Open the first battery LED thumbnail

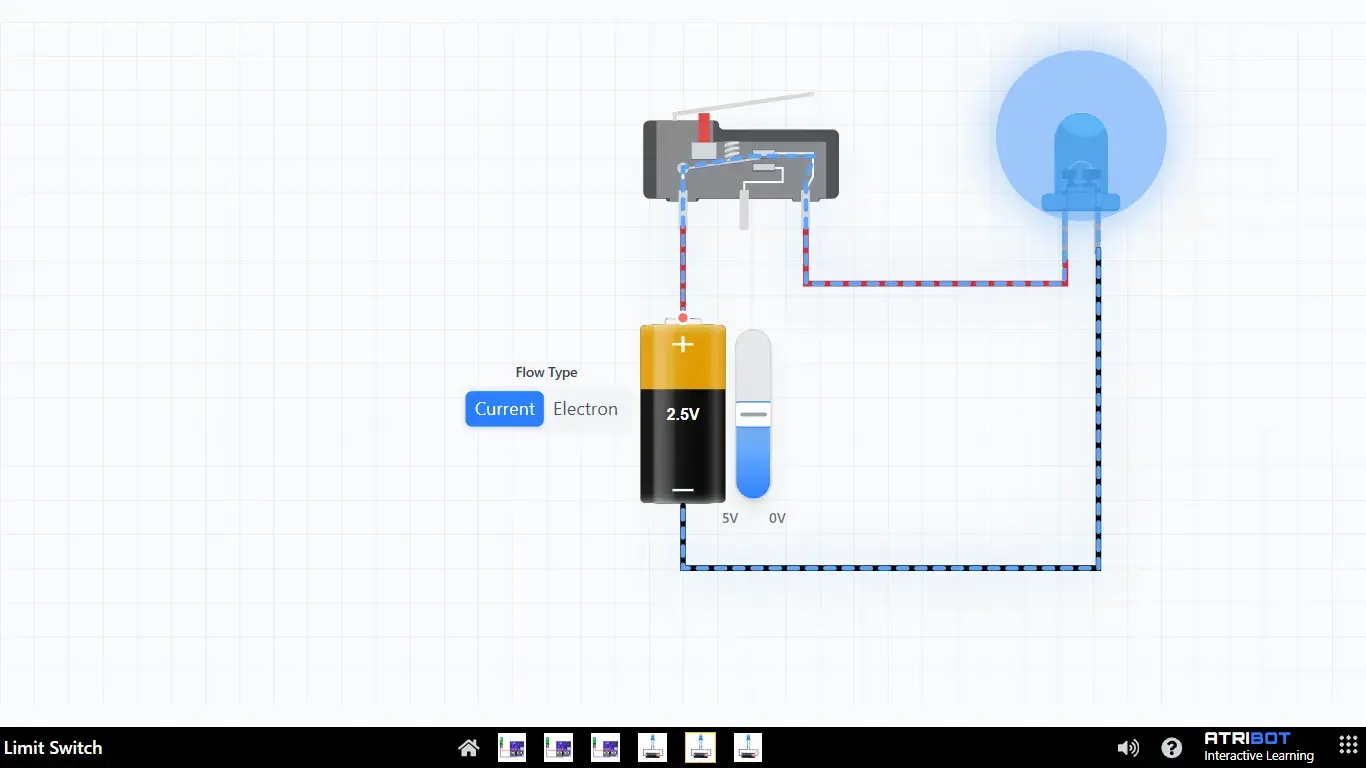pos(652,747)
